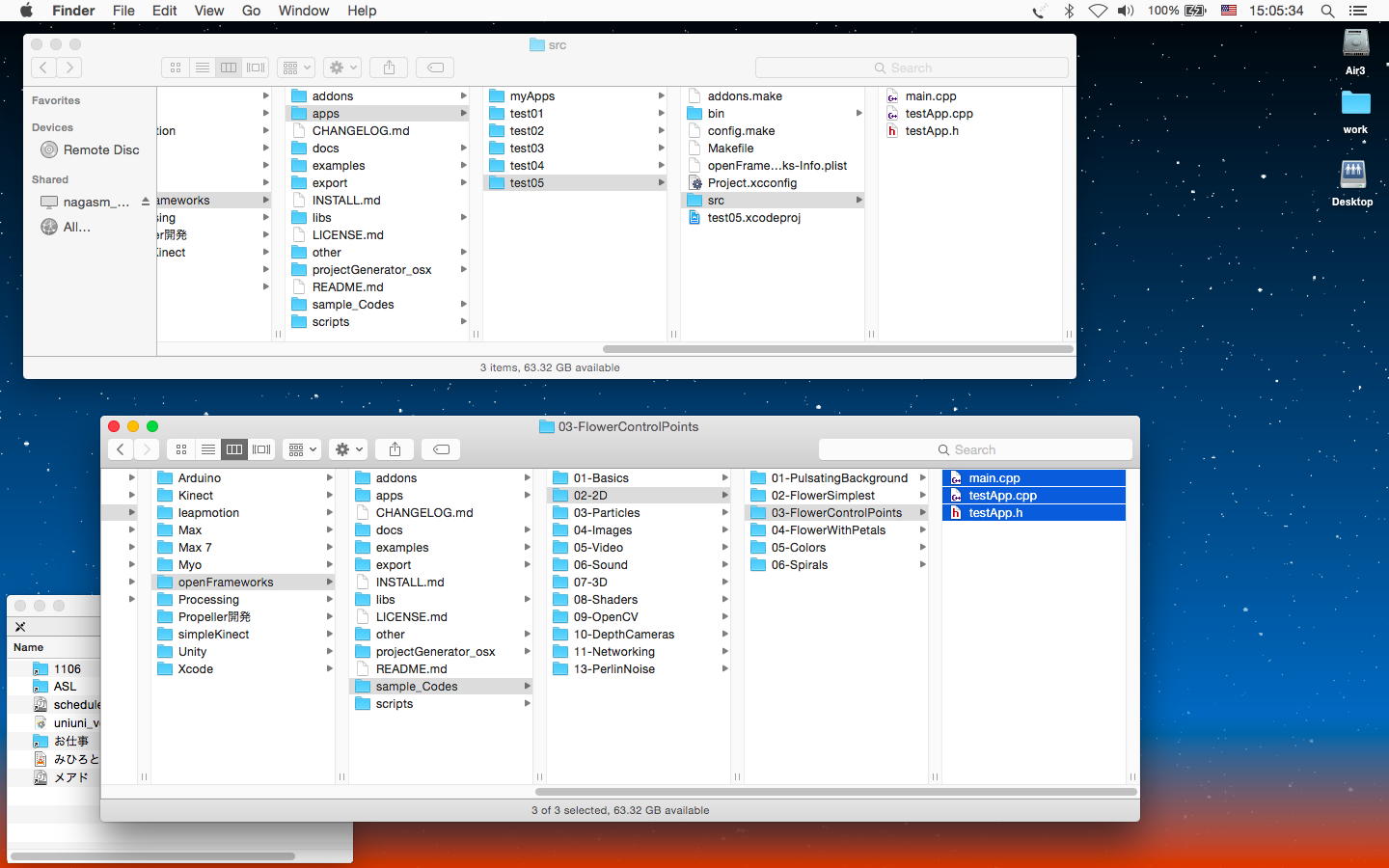Switch to list view in 03-FlowerControlPoints window
Image resolution: width=1389 pixels, height=868 pixels.
click(208, 449)
